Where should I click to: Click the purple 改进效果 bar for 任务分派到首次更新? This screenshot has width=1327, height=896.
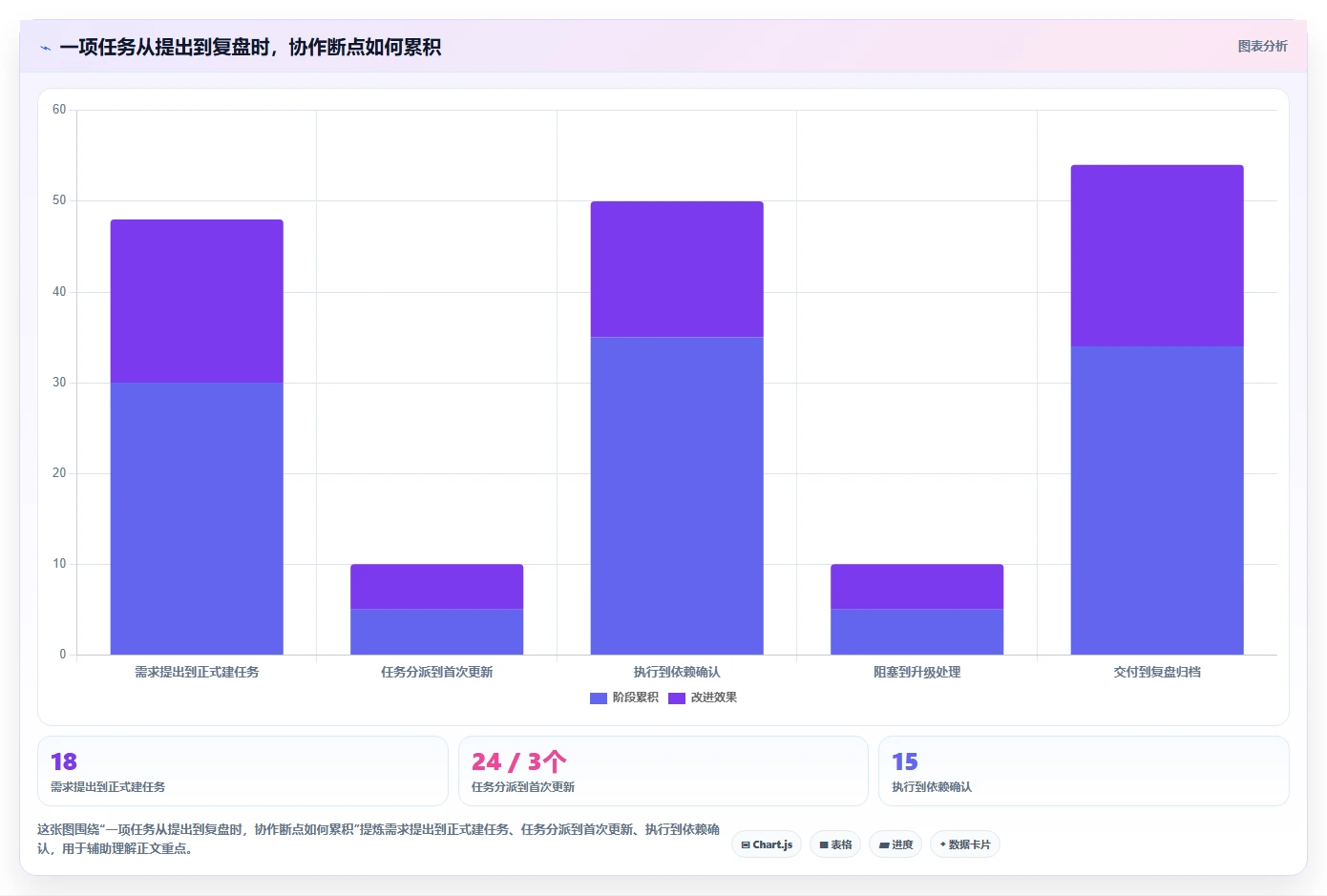(437, 586)
